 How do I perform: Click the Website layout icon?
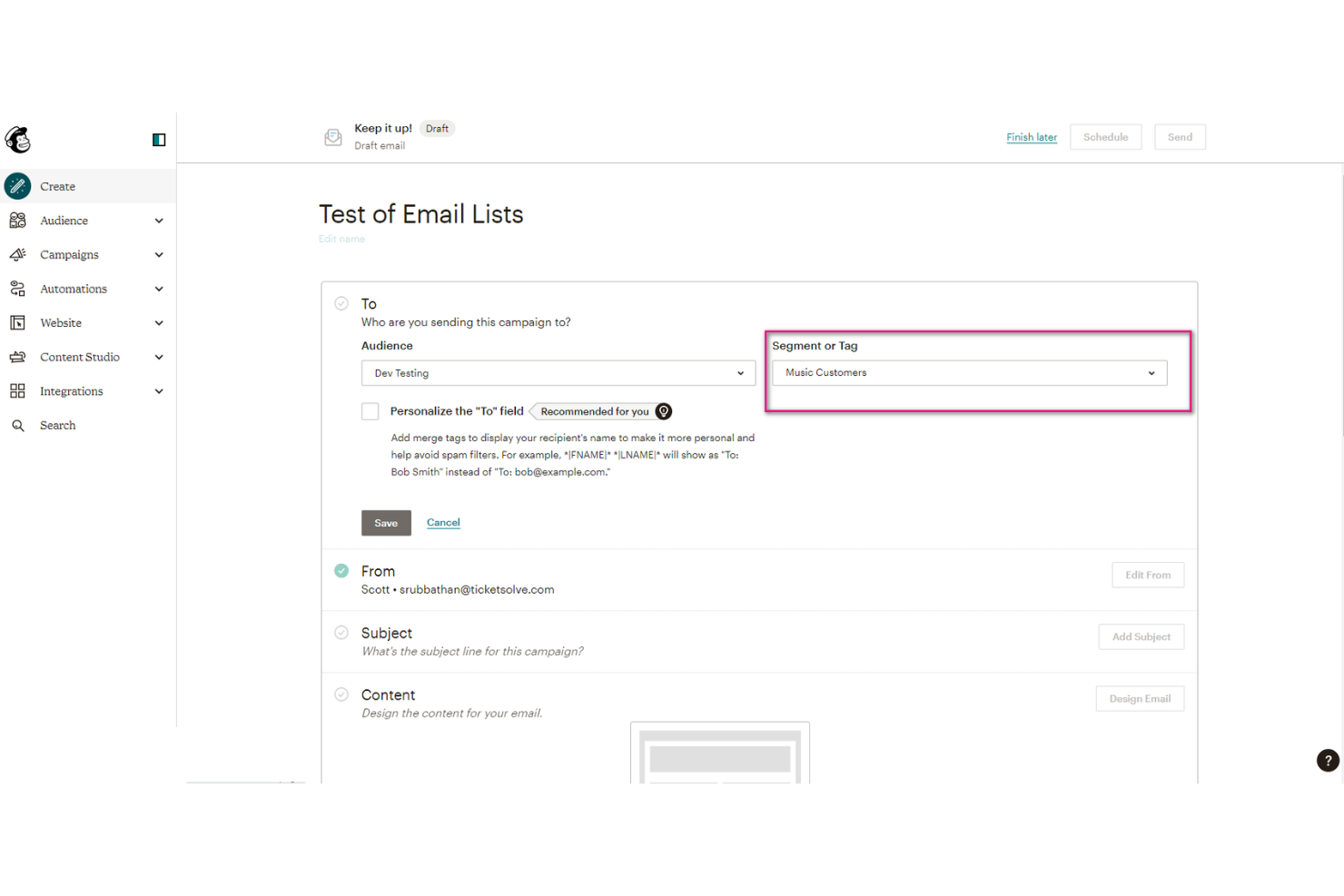(x=17, y=323)
